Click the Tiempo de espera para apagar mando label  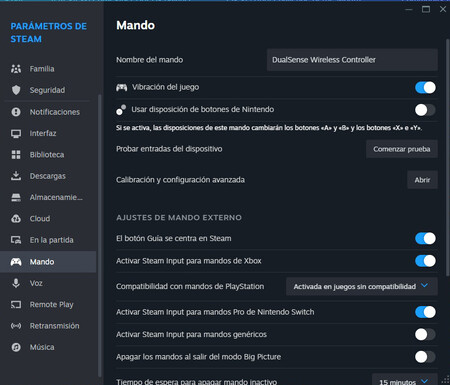196,382
